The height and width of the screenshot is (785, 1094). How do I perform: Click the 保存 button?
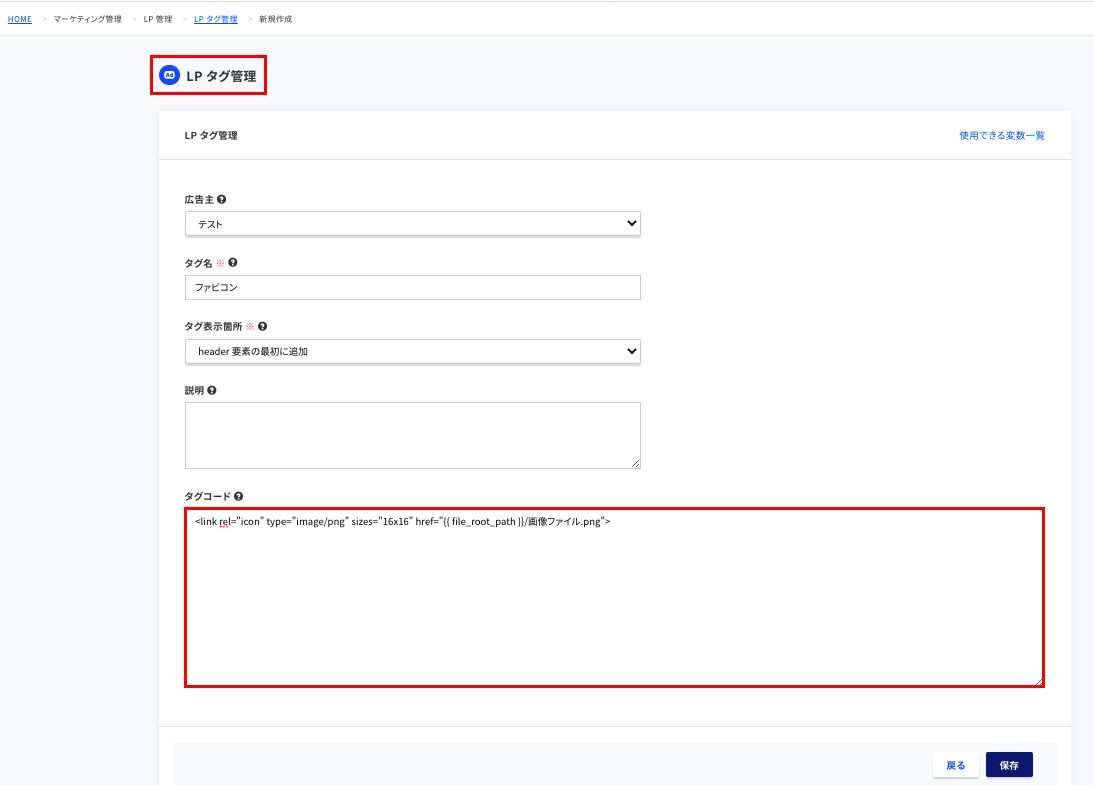click(x=1009, y=765)
